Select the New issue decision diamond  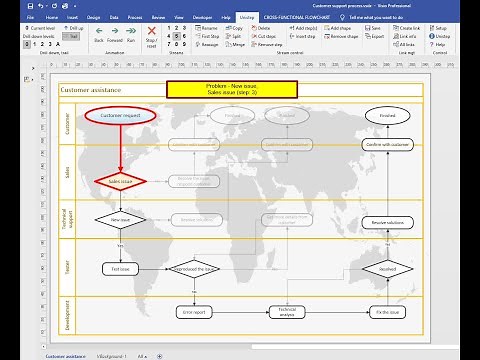(x=120, y=220)
